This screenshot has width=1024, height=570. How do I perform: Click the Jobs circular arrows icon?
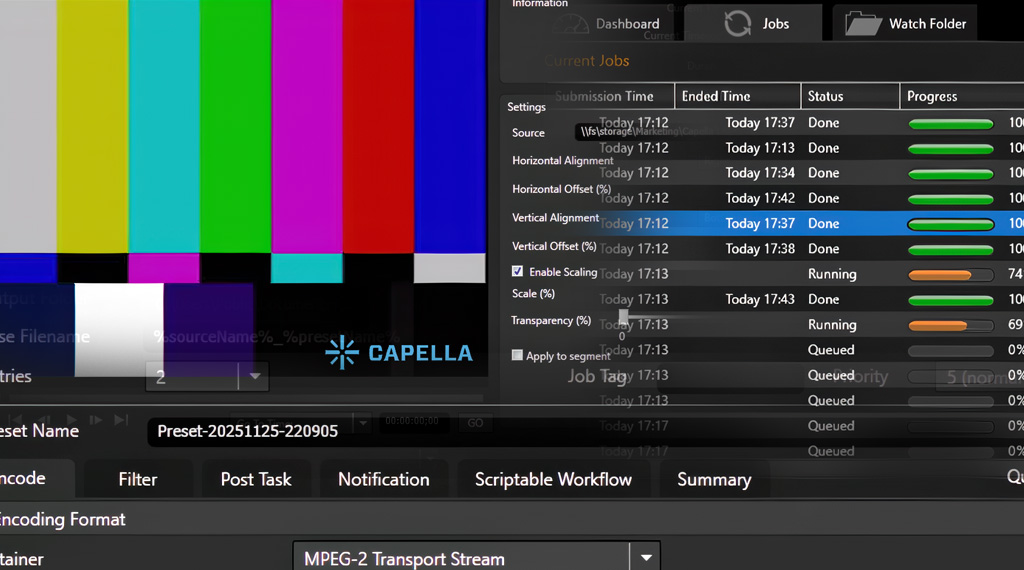tap(738, 23)
